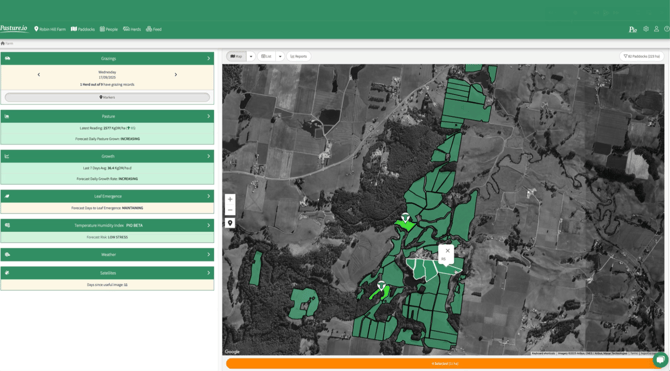This screenshot has width=670, height=371.
Task: Click the Pasture.io logo
Action: point(14,29)
